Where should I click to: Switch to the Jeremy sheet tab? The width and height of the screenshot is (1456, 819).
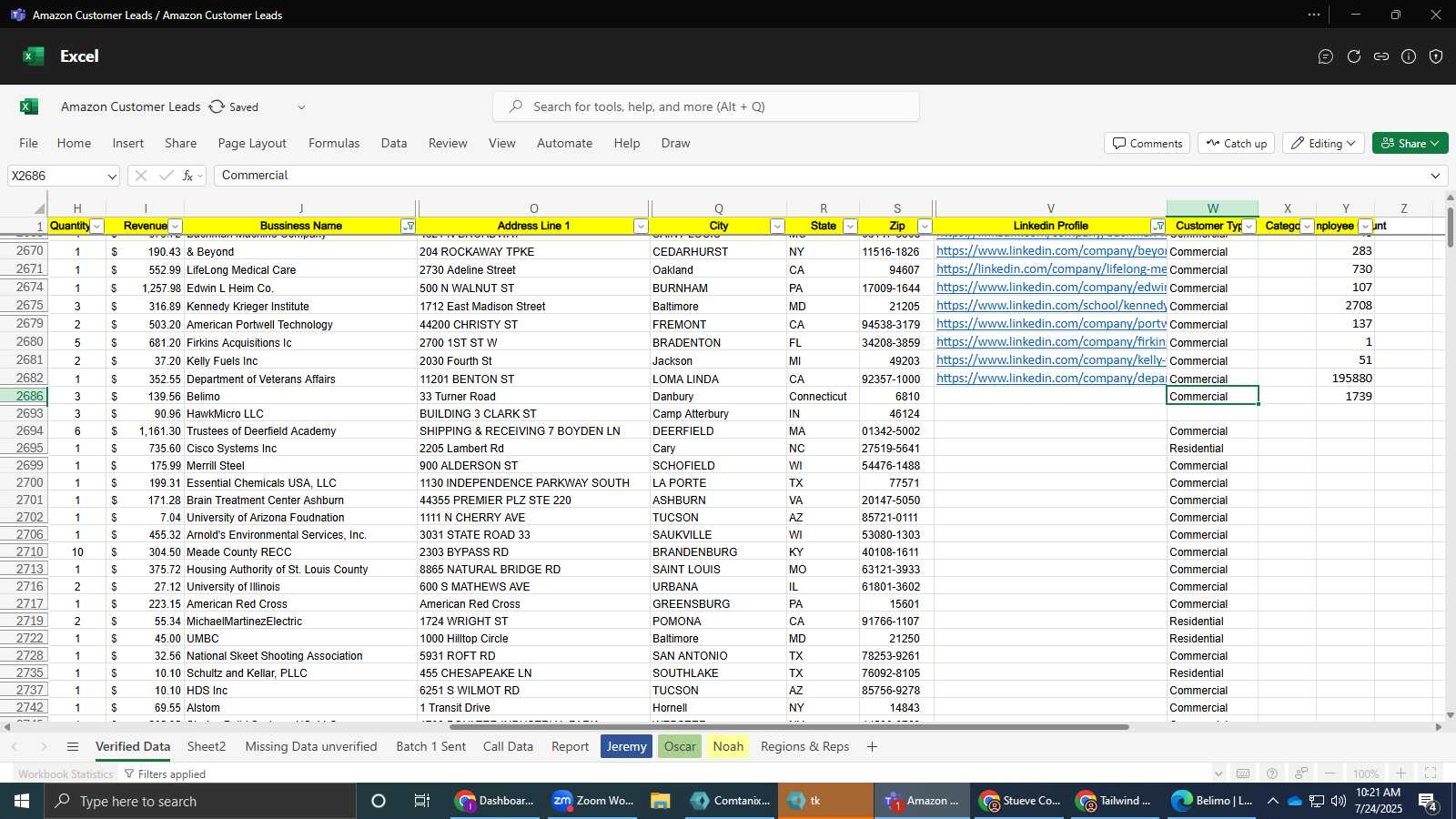(626, 746)
